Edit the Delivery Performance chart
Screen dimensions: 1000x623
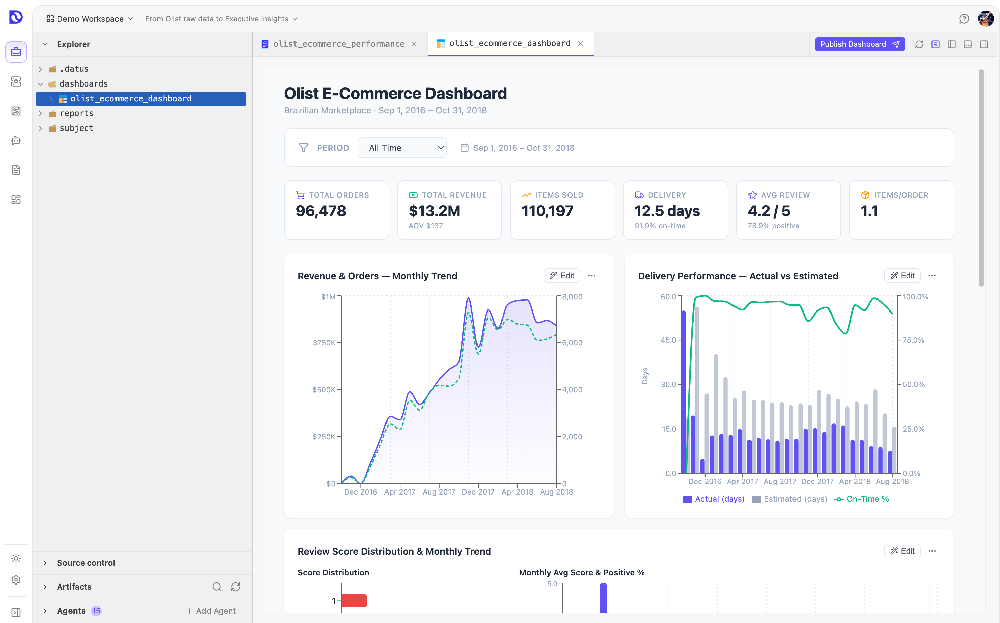pyautogui.click(x=902, y=275)
